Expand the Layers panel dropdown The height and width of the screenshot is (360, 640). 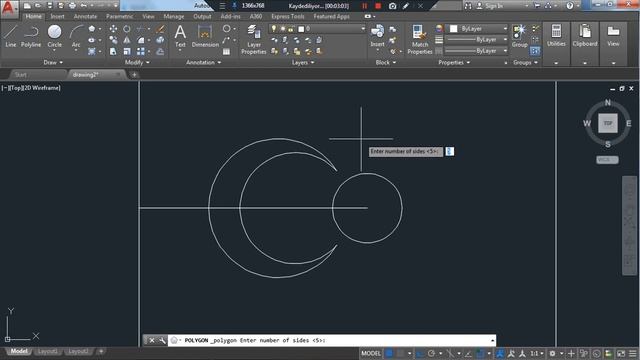[303, 62]
